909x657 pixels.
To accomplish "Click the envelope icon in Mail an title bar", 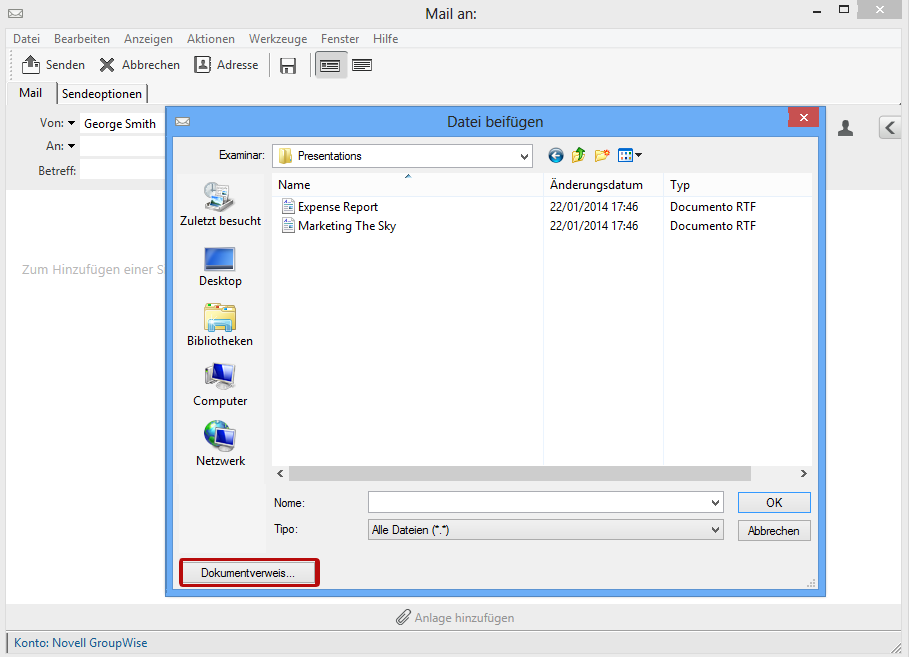I will click(x=16, y=13).
